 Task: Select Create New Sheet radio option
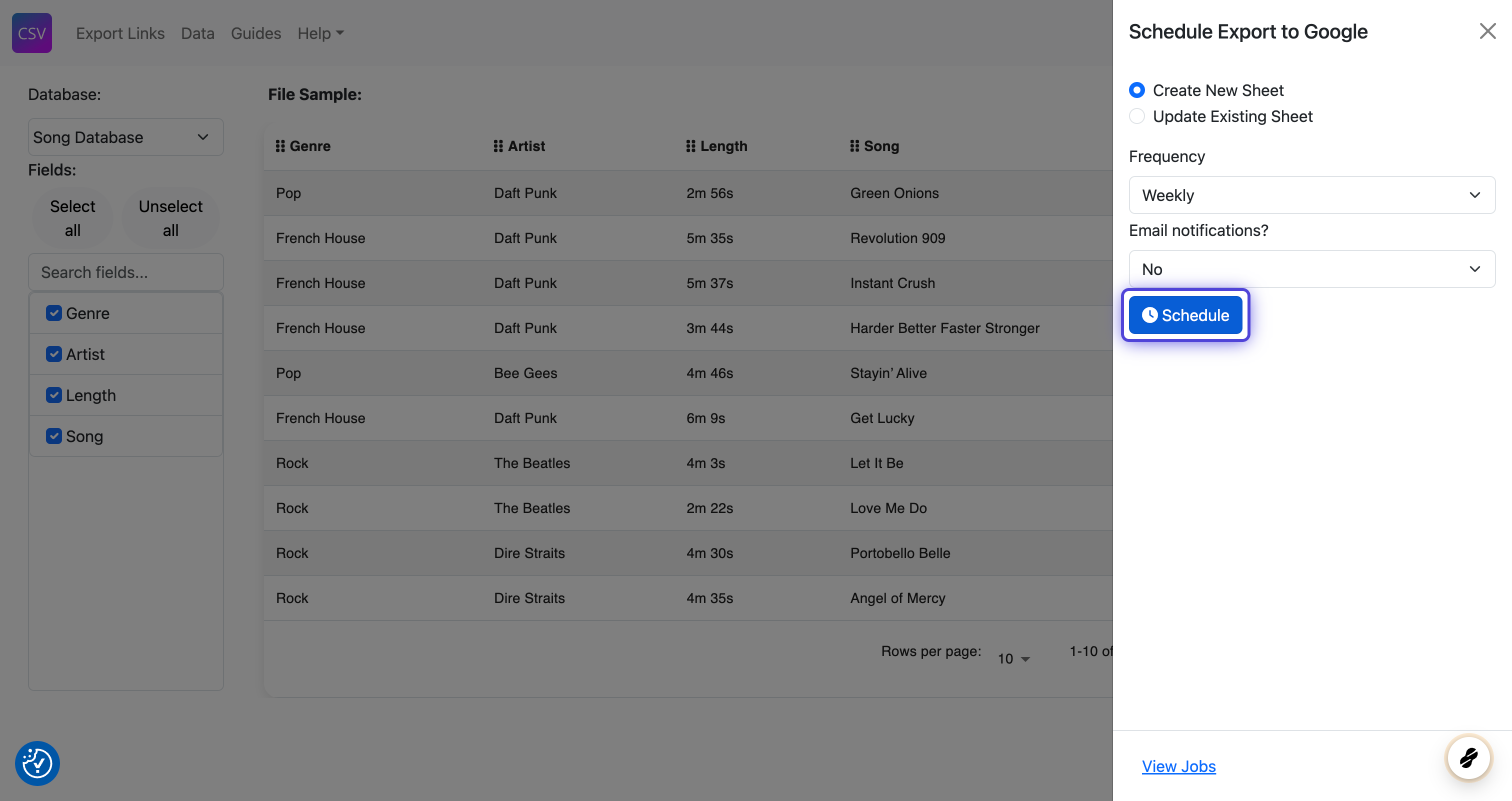1137,90
